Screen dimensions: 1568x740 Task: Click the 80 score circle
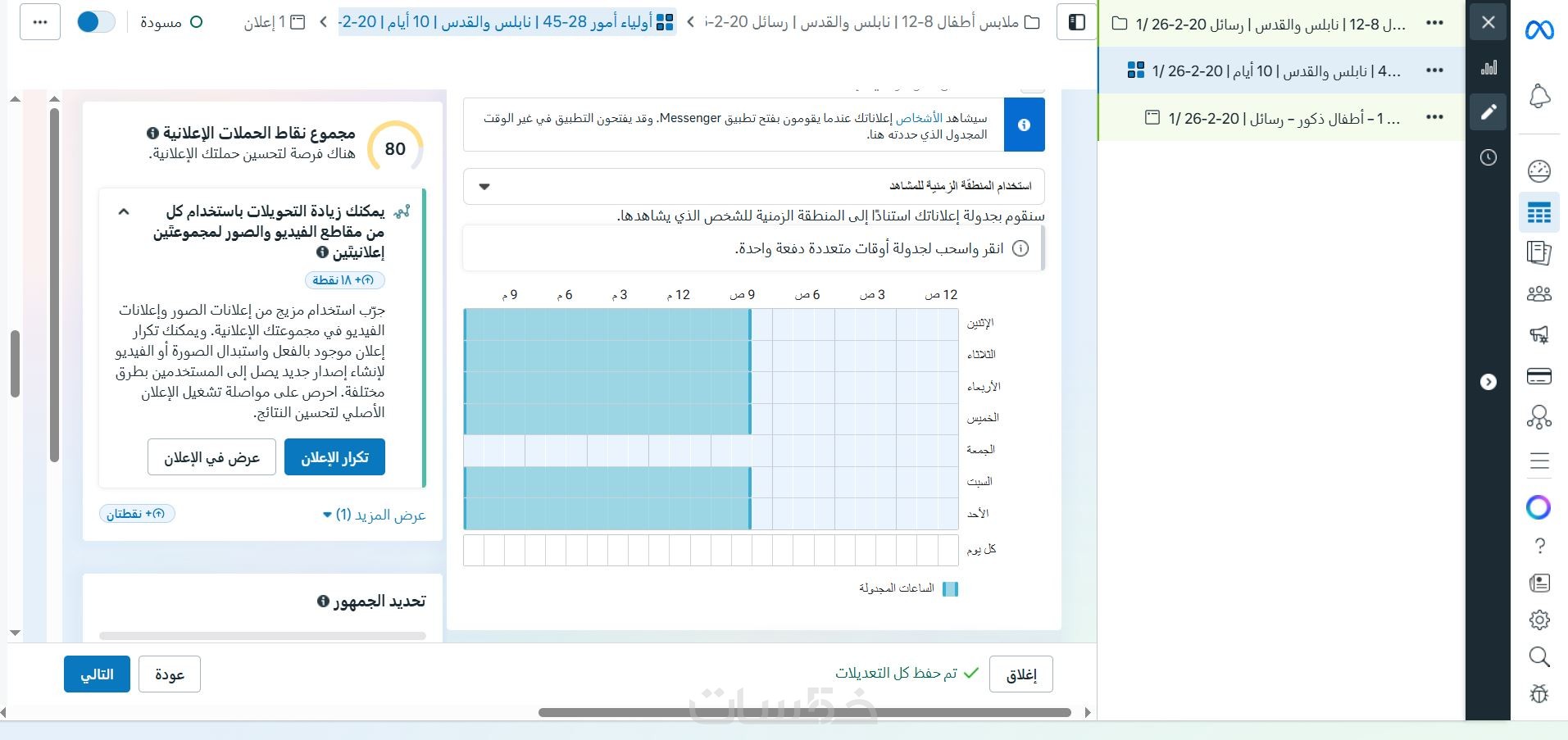pos(395,148)
